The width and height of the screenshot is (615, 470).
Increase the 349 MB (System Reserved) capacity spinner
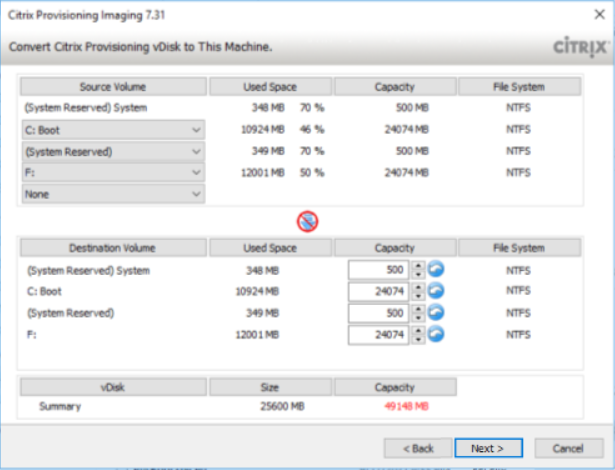(418, 308)
